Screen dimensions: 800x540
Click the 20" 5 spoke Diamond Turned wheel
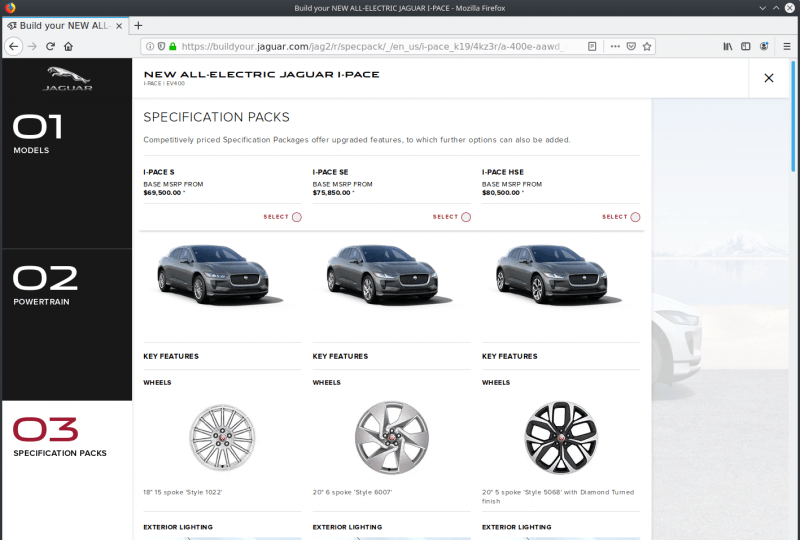561,437
